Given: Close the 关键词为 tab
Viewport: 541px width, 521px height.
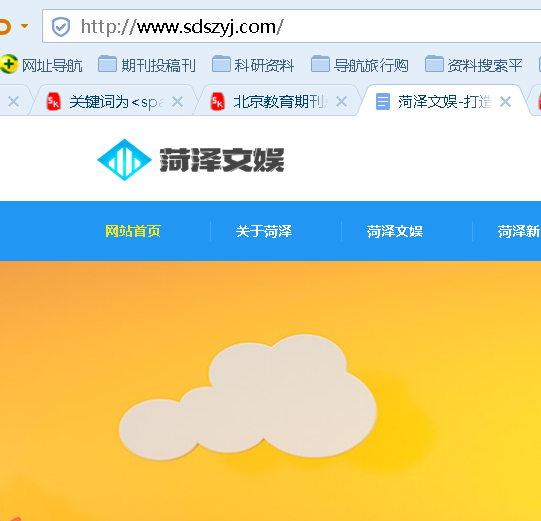Looking at the screenshot, I should point(178,102).
